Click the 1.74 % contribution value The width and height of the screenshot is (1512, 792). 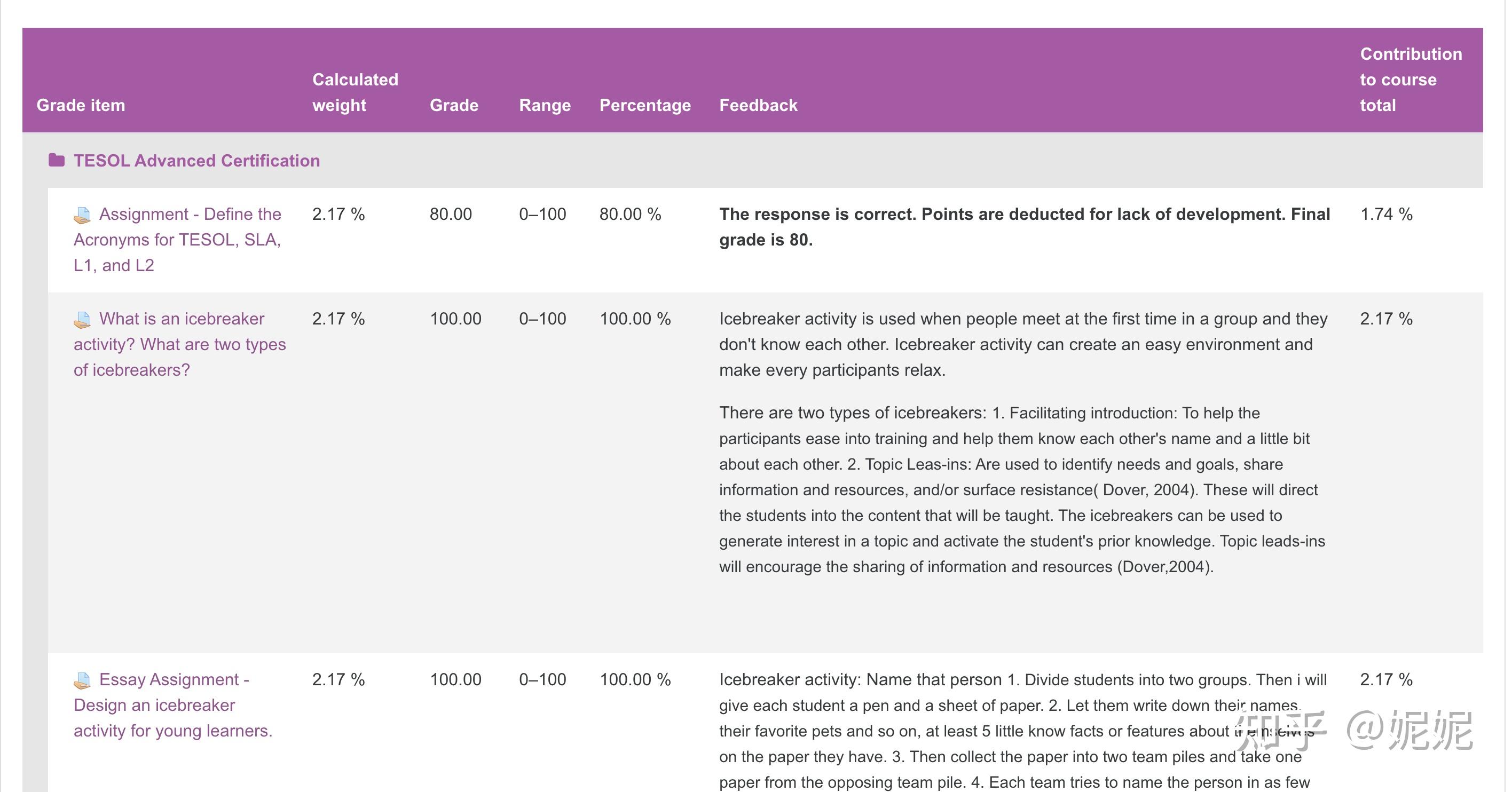pyautogui.click(x=1386, y=214)
